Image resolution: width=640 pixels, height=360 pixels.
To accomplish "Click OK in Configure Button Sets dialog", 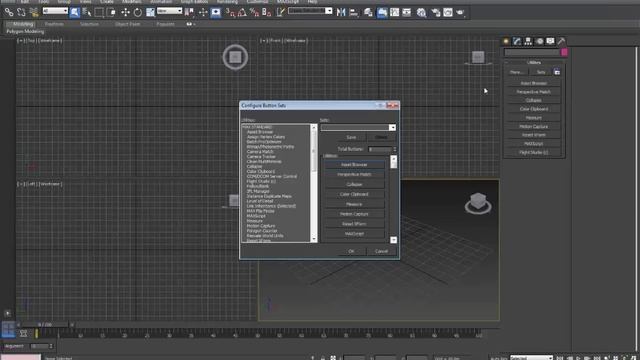I will coord(351,251).
